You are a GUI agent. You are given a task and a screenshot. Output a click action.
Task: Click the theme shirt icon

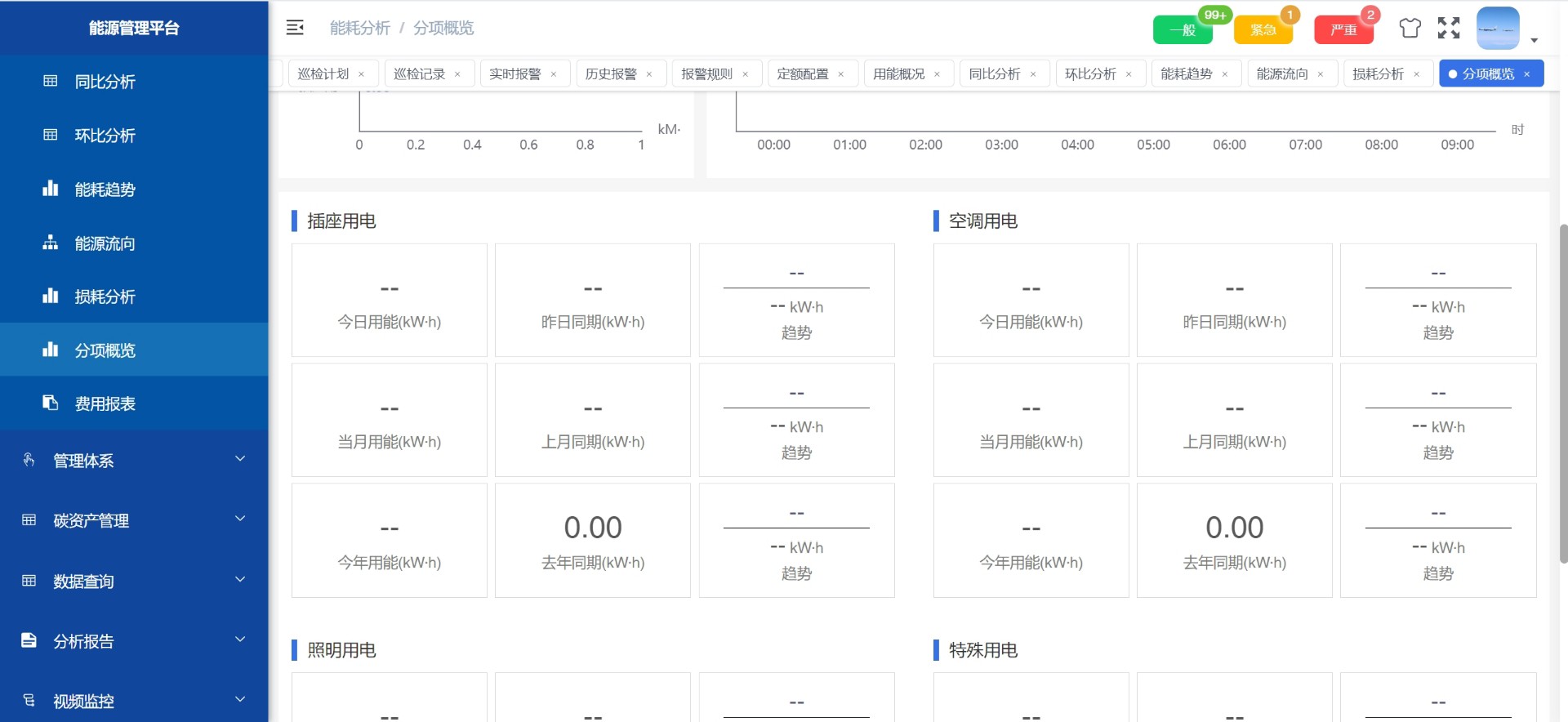click(1410, 29)
